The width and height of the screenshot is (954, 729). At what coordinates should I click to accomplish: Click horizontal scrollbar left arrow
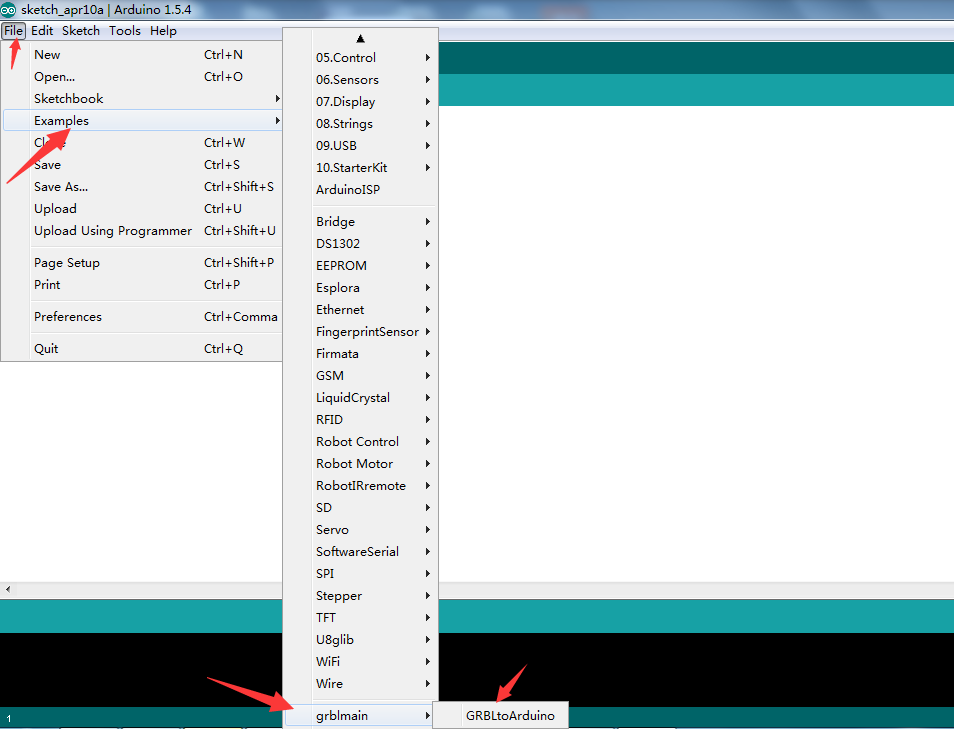coord(7,588)
